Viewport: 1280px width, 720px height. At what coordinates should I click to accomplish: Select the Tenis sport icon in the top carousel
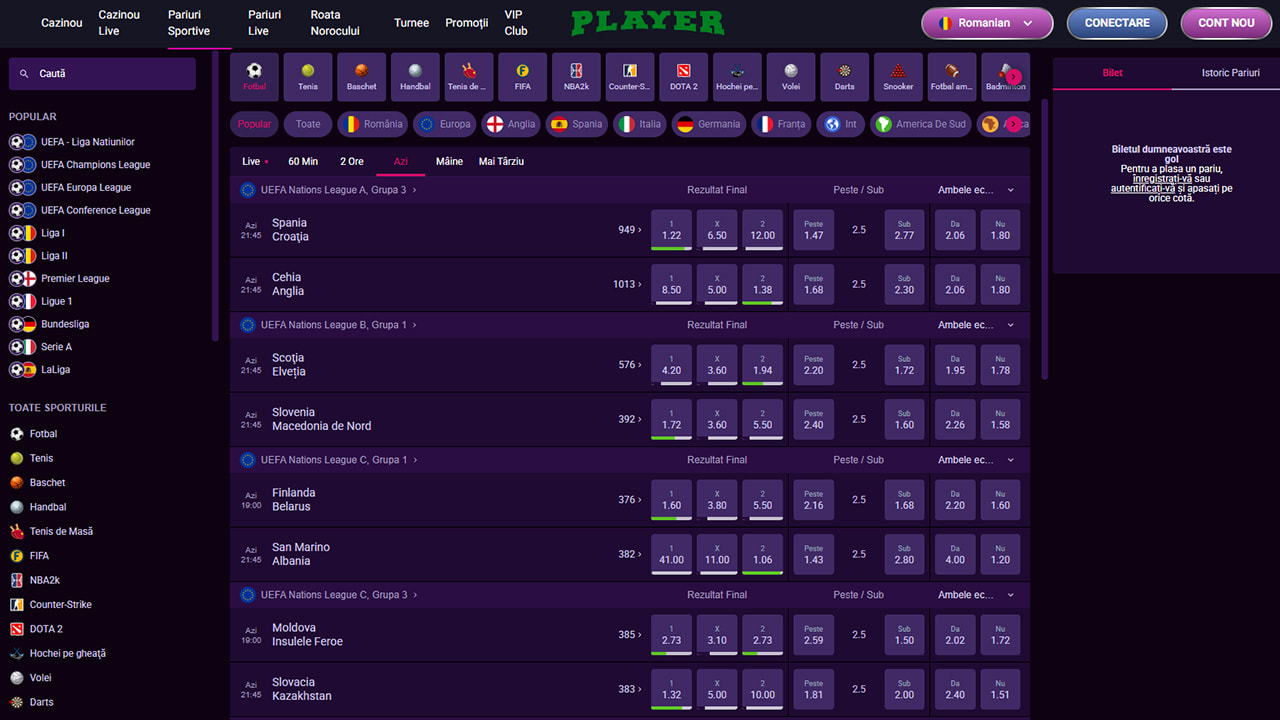coord(308,77)
